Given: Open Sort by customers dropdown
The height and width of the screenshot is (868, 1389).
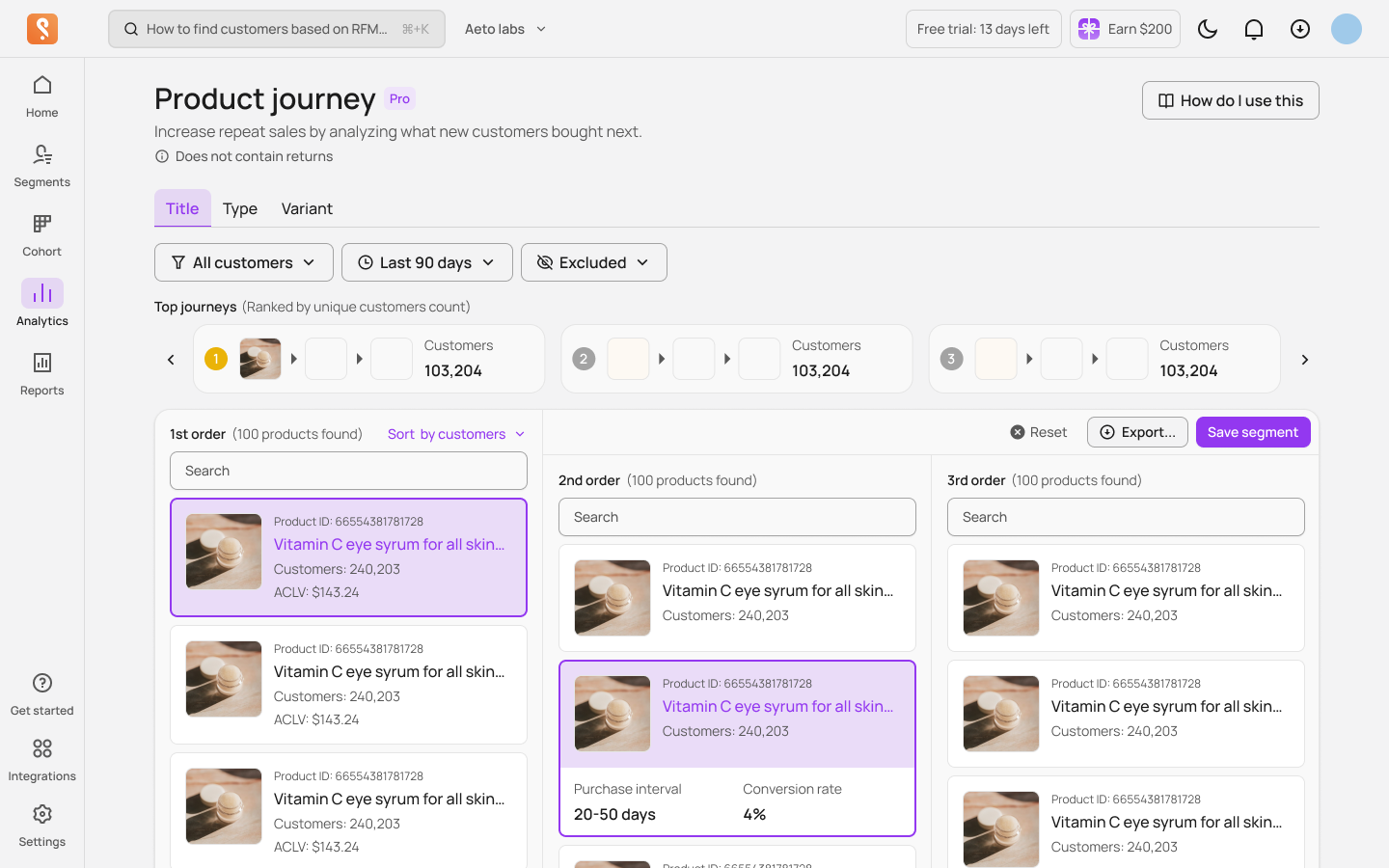Looking at the screenshot, I should point(456,434).
